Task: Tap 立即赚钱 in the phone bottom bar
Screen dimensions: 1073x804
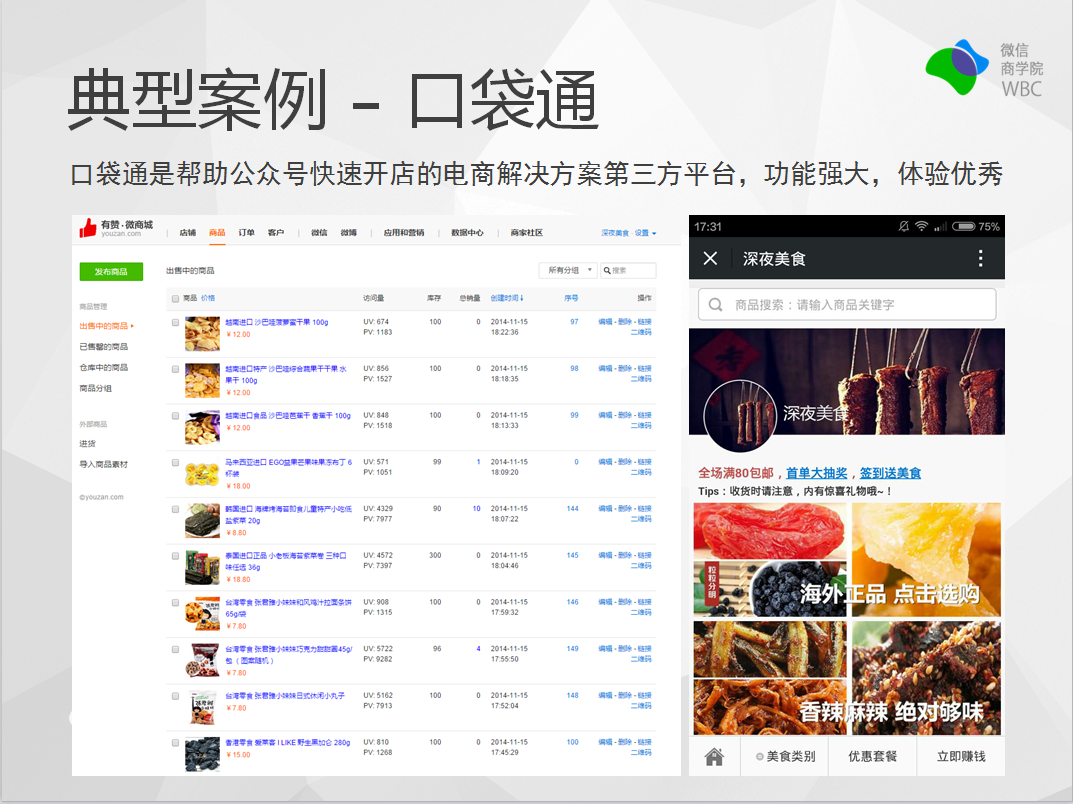Action: (x=961, y=756)
